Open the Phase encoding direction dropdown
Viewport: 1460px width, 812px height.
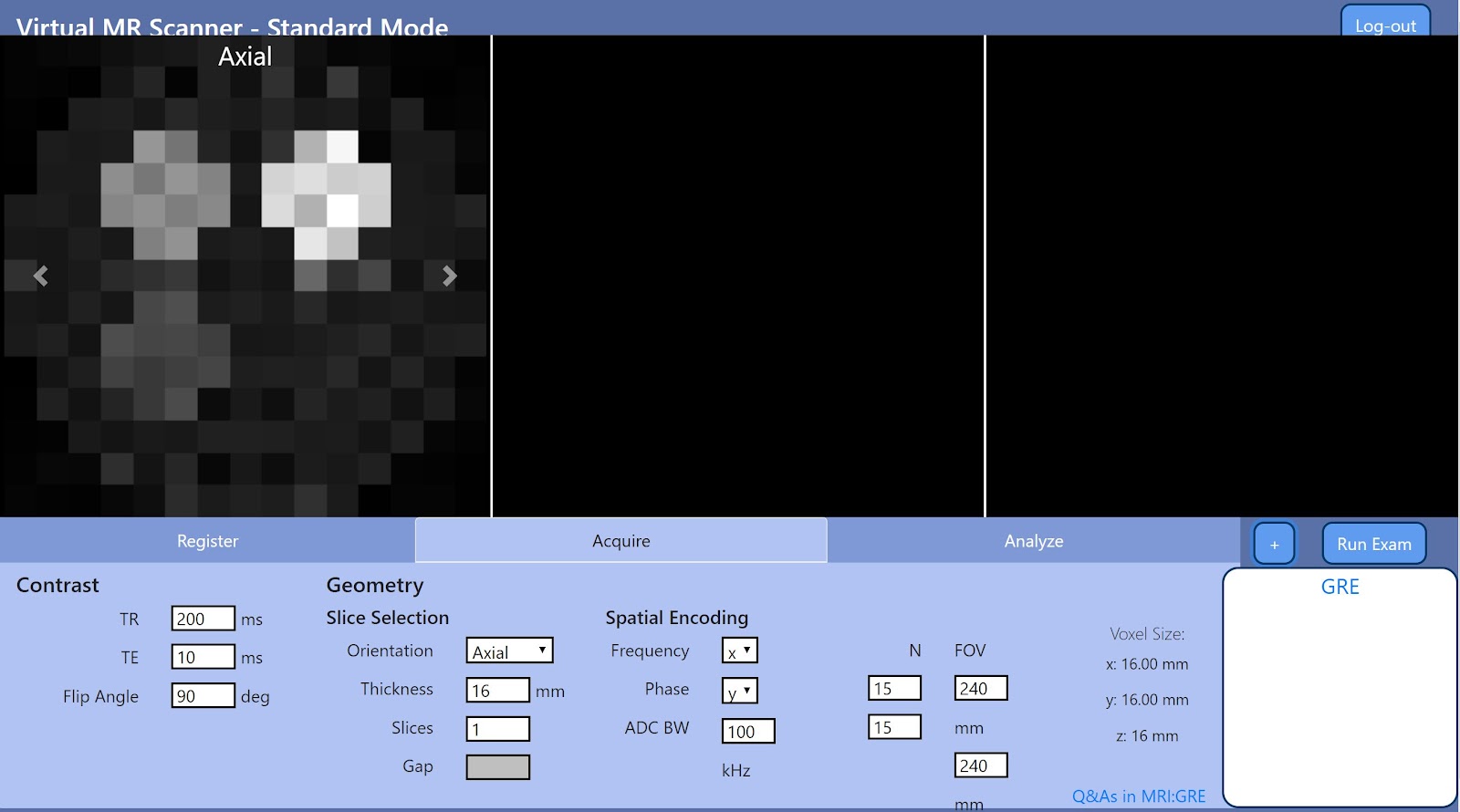(739, 691)
